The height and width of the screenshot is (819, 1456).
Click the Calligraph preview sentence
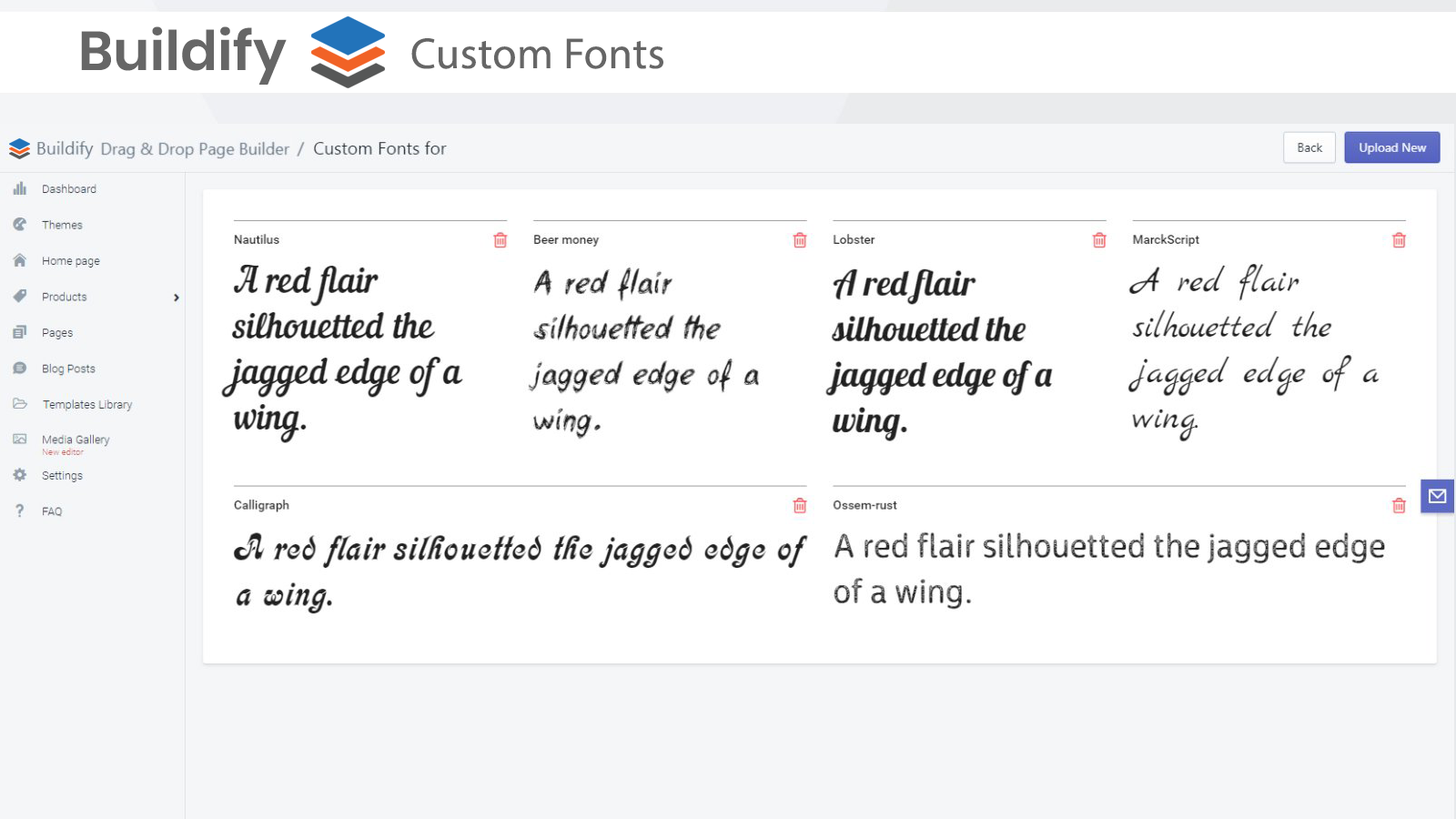pyautogui.click(x=519, y=572)
